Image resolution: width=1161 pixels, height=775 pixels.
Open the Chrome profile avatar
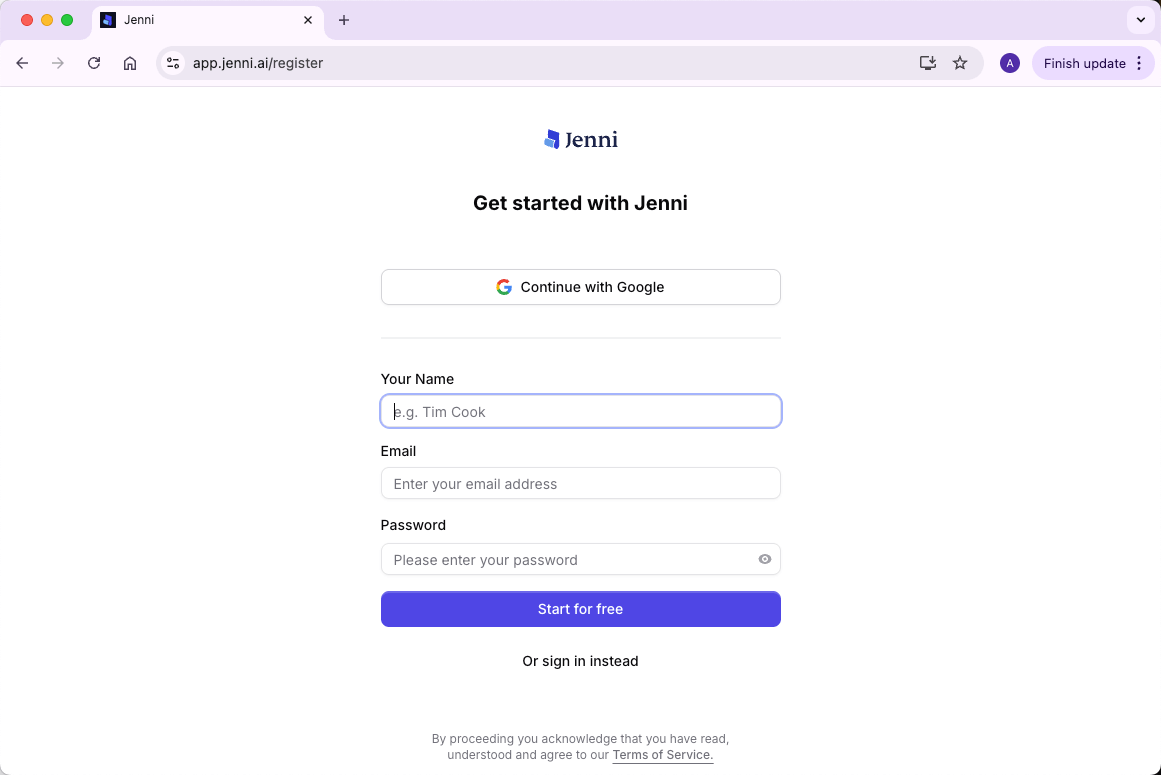[1010, 63]
